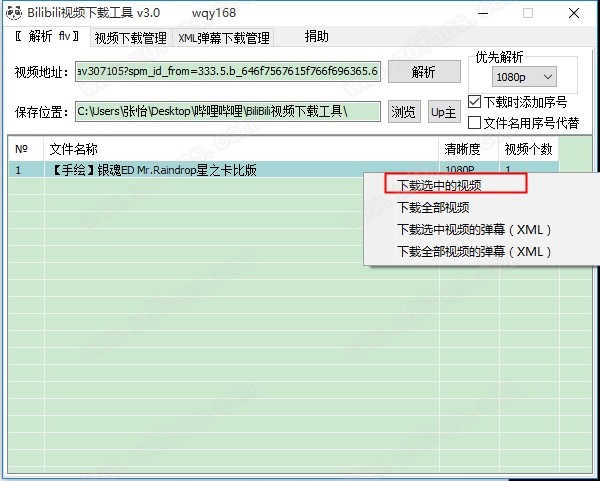Click the panda app icon in title bar
The height and width of the screenshot is (481, 600).
[14, 13]
